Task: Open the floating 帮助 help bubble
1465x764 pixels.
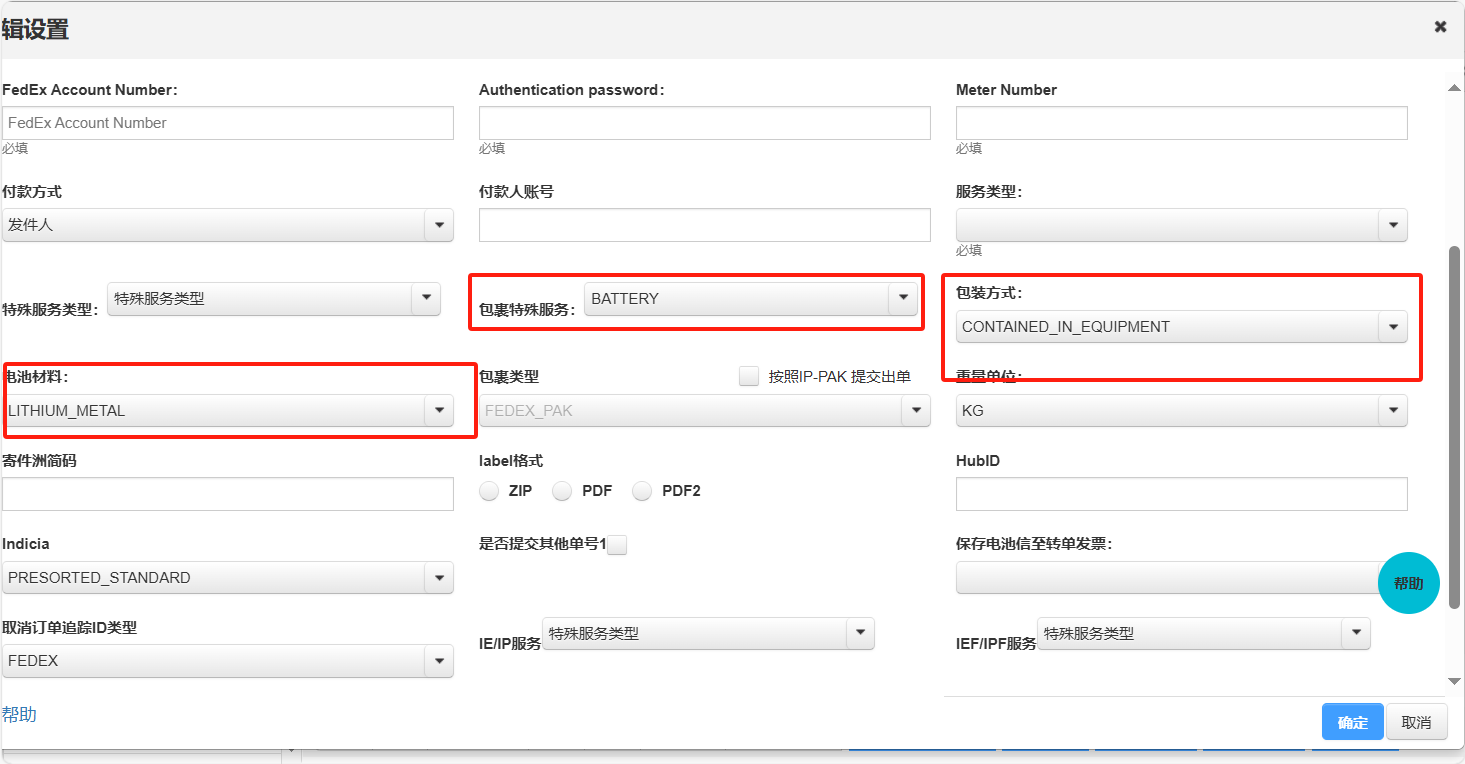Action: click(1408, 583)
